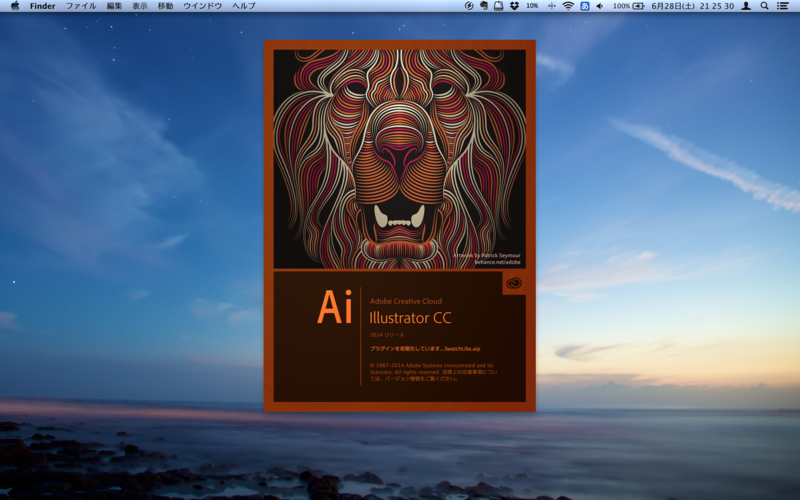Click the Behance.net/adobe credit text

[x=497, y=262]
